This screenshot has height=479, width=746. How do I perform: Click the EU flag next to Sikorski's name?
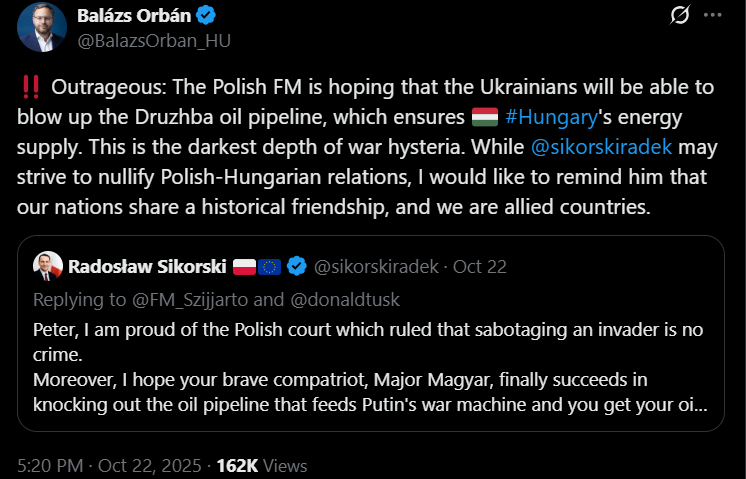(x=270, y=266)
